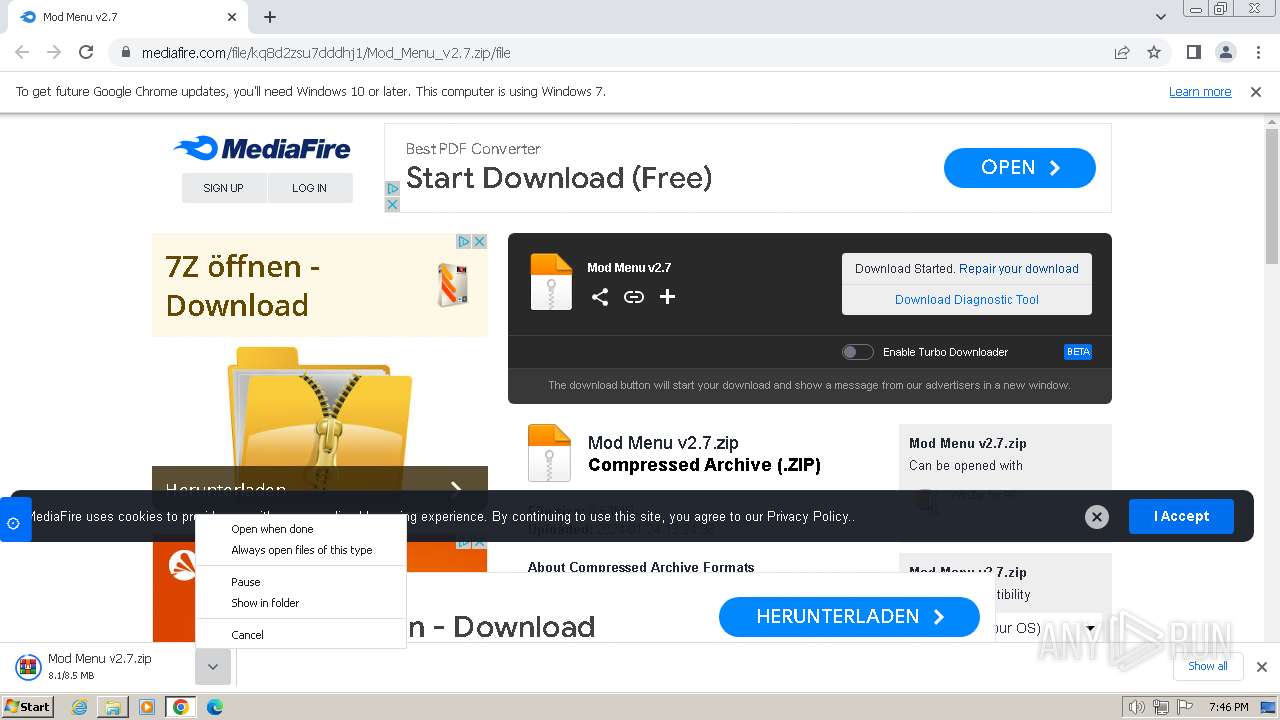Bookmark this page with the star icon
Screen dimensions: 1280x720
(x=1154, y=52)
